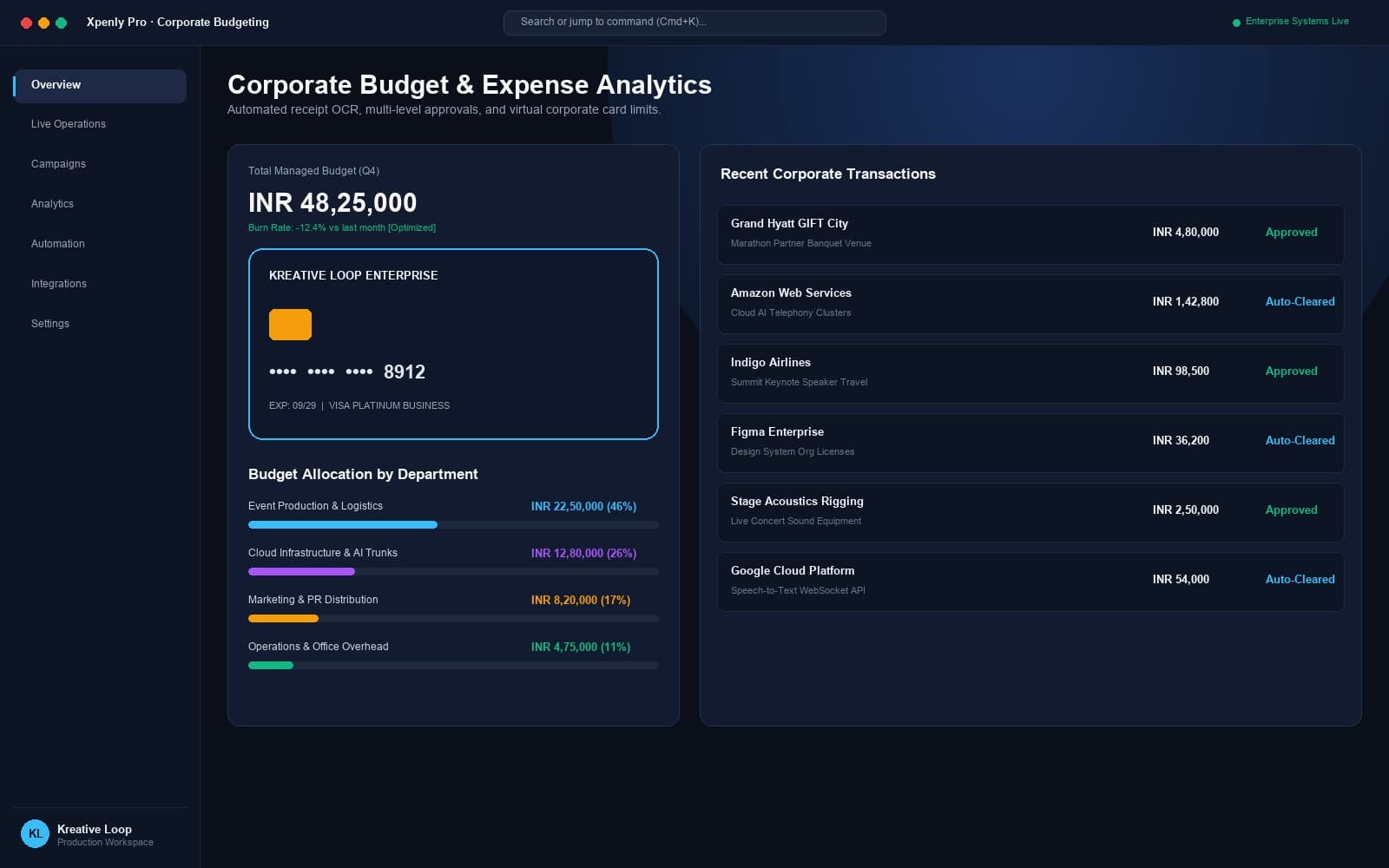Click the INR 4,75,000 (11%) allocation value
Screen dimensions: 1389x868
click(581, 647)
